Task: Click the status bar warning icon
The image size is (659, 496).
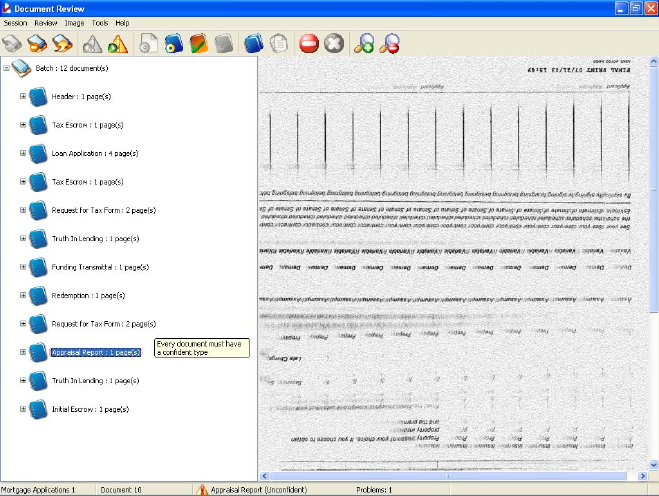Action: [x=203, y=490]
